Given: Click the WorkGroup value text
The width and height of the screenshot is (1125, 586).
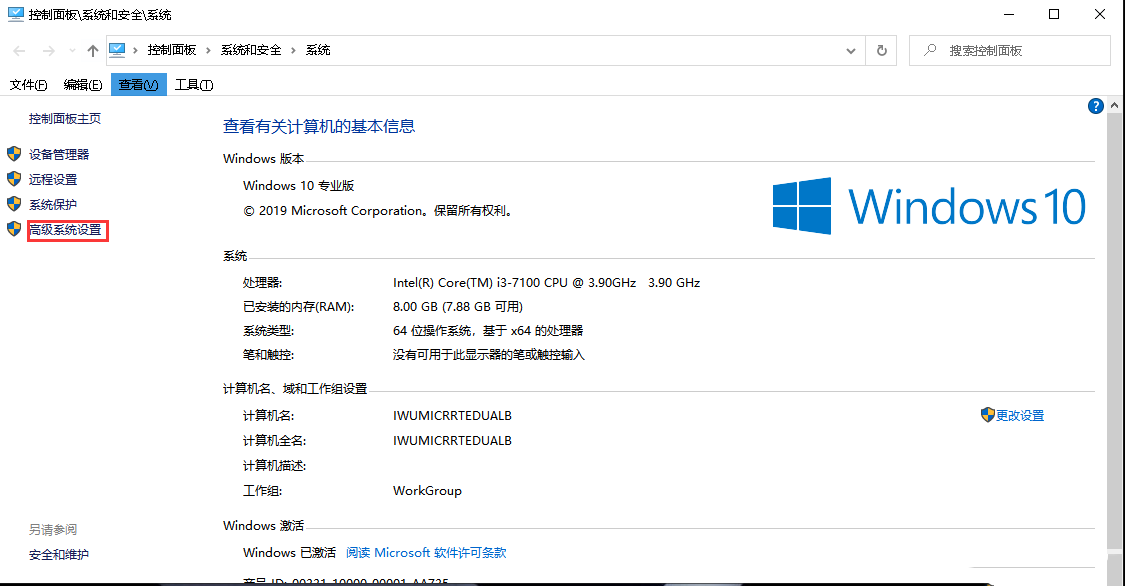Looking at the screenshot, I should tap(428, 491).
